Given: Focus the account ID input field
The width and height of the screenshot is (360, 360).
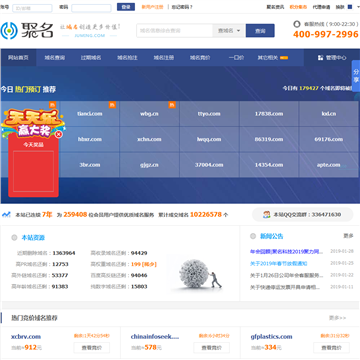Looking at the screenshot, I should tap(32, 8).
